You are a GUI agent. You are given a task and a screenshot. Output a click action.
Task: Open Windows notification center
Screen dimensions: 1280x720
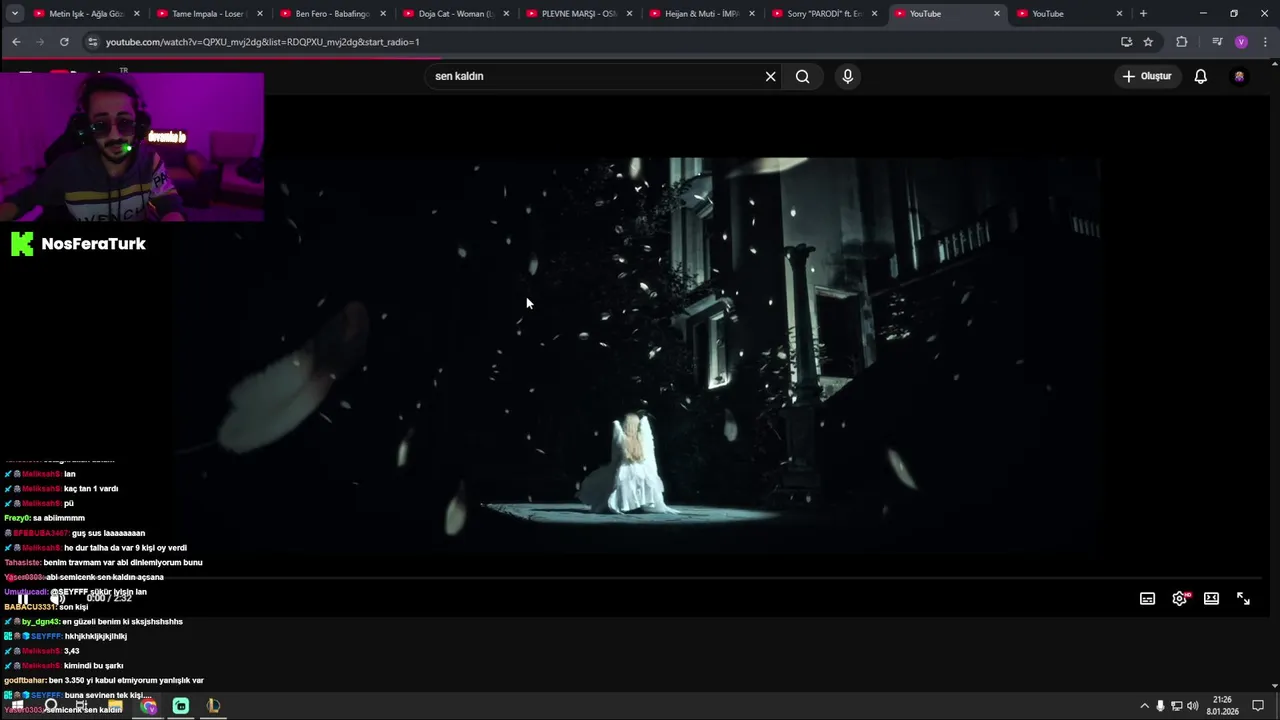(1258, 706)
